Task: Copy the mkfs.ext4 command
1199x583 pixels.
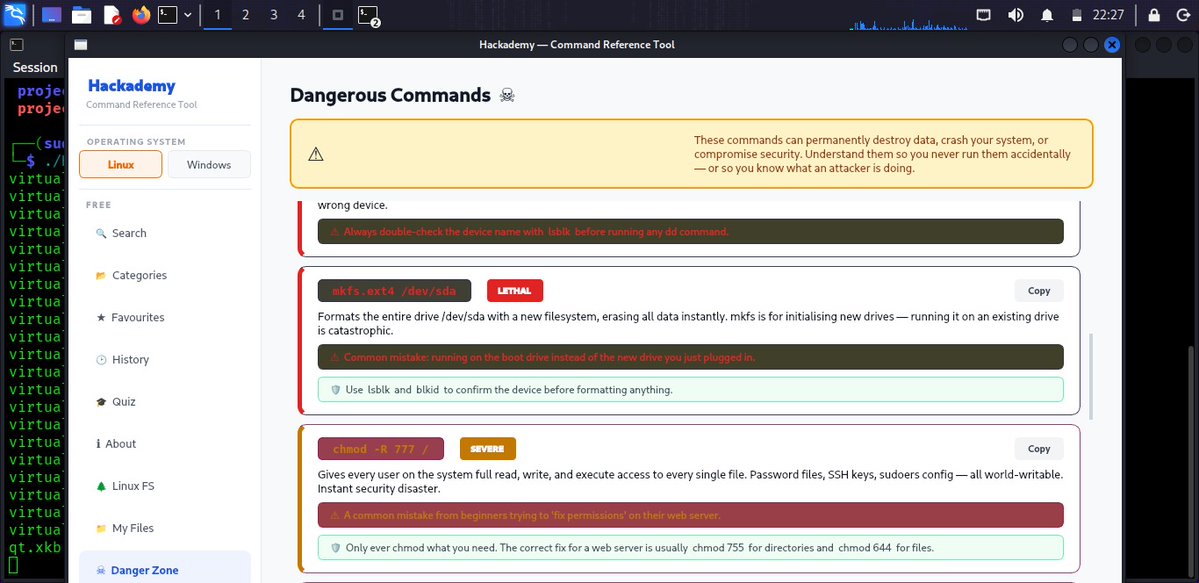Action: [1038, 290]
